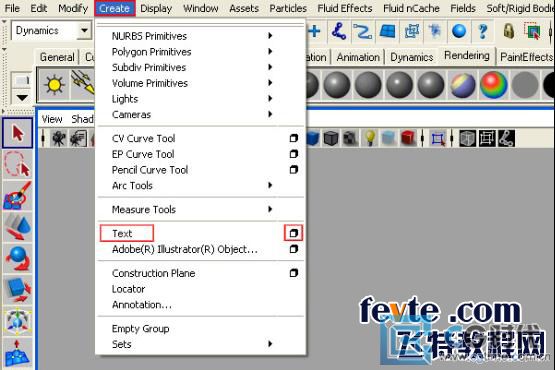Click the spotlight shelf icon
Viewport: 555px width, 370px height.
83,84
